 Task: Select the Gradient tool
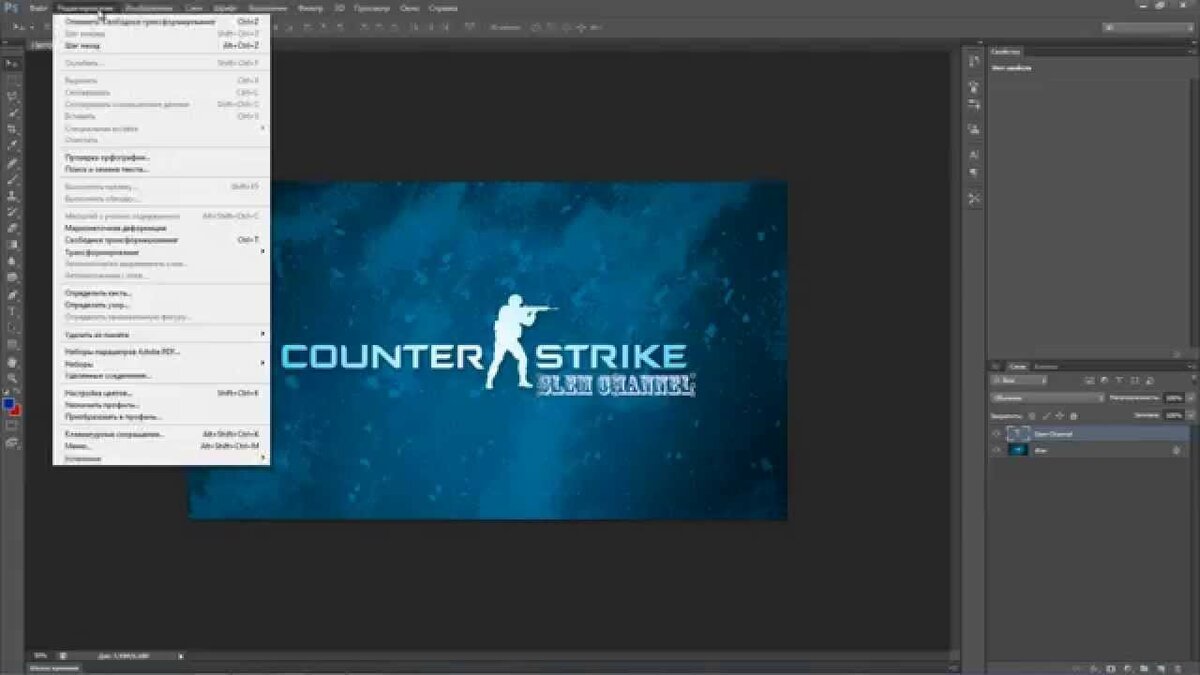tap(13, 244)
